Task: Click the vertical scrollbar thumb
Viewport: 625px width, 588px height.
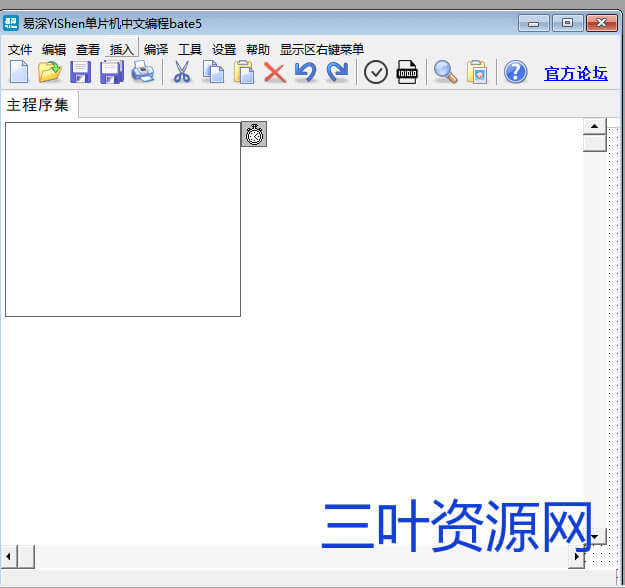Action: pyautogui.click(x=594, y=143)
